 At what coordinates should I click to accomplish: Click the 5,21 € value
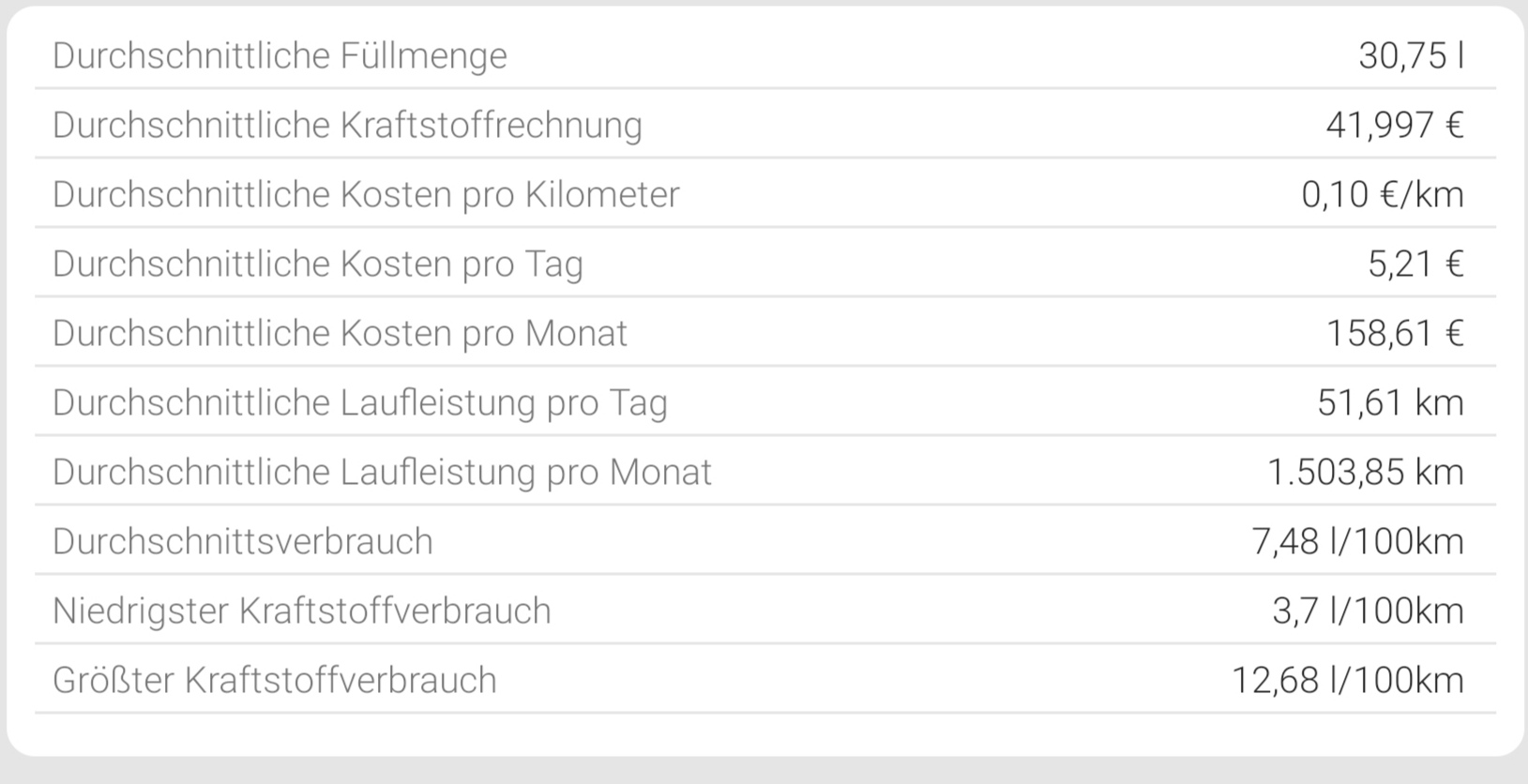[1417, 264]
